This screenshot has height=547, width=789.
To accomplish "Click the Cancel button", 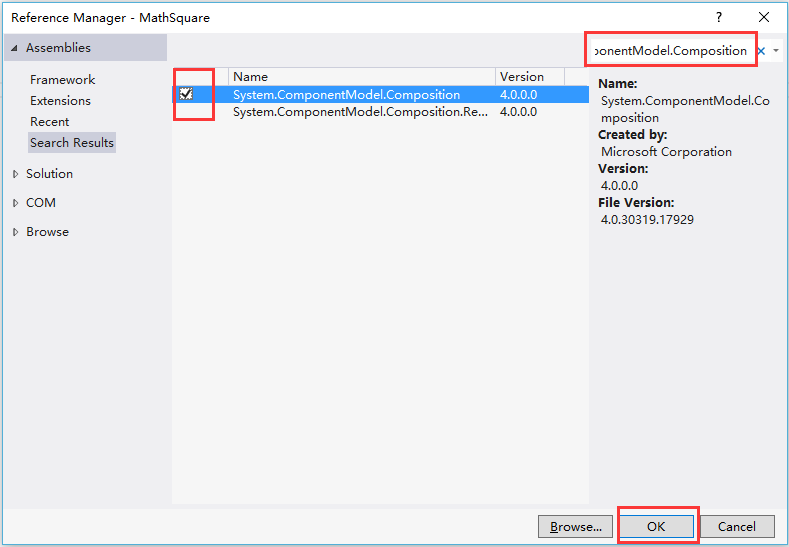I will pos(737,527).
